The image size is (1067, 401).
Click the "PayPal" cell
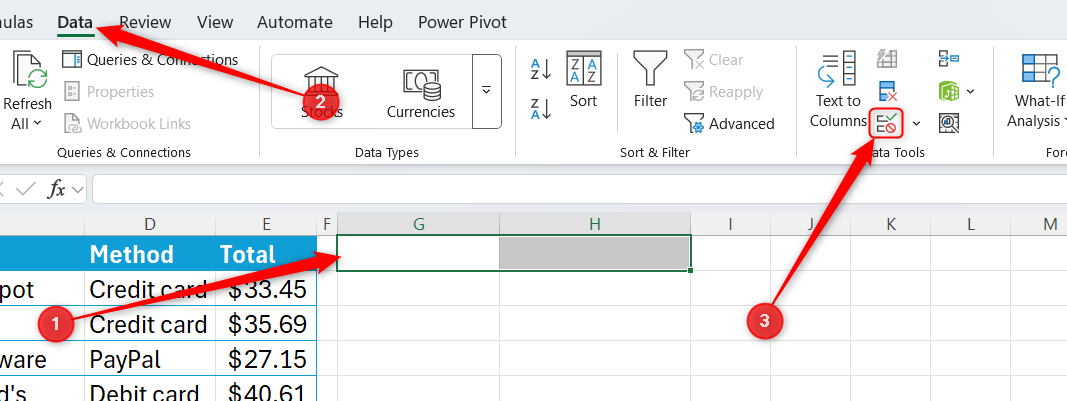(150, 359)
